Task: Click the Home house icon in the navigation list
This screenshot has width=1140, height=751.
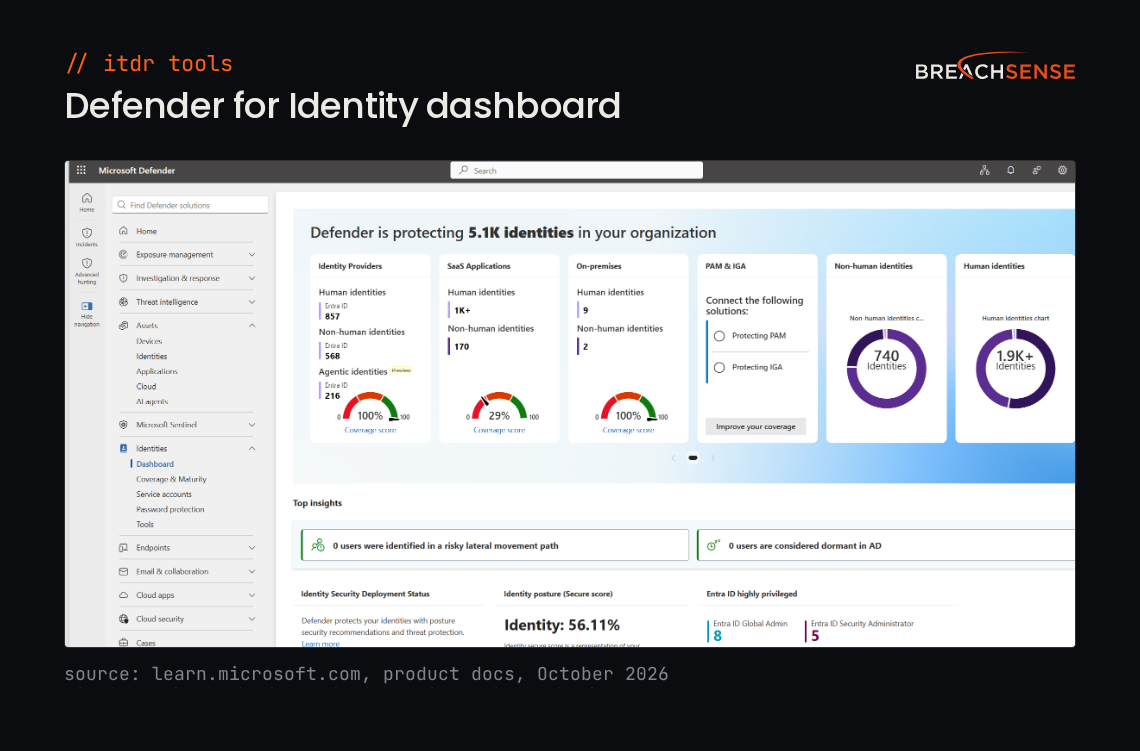Action: [123, 231]
